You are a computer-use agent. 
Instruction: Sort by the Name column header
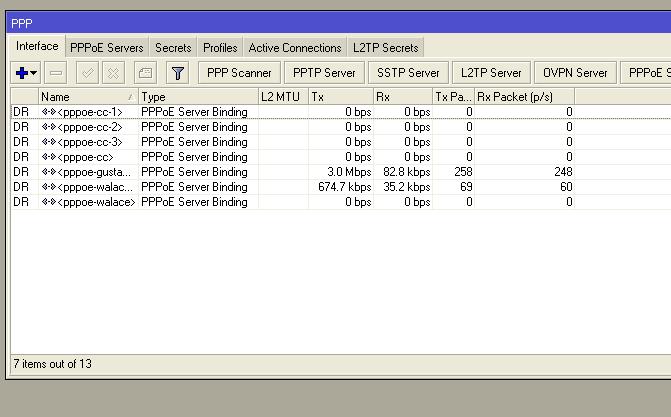pos(88,97)
